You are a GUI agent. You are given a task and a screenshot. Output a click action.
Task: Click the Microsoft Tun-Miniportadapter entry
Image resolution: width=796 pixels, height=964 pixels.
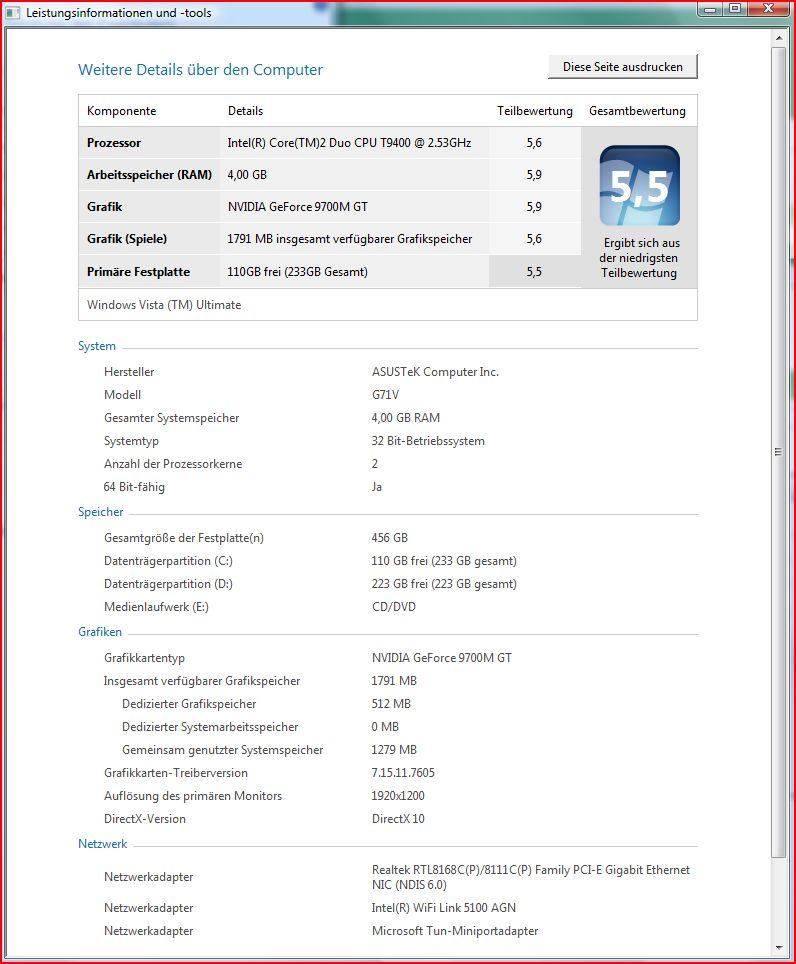455,931
